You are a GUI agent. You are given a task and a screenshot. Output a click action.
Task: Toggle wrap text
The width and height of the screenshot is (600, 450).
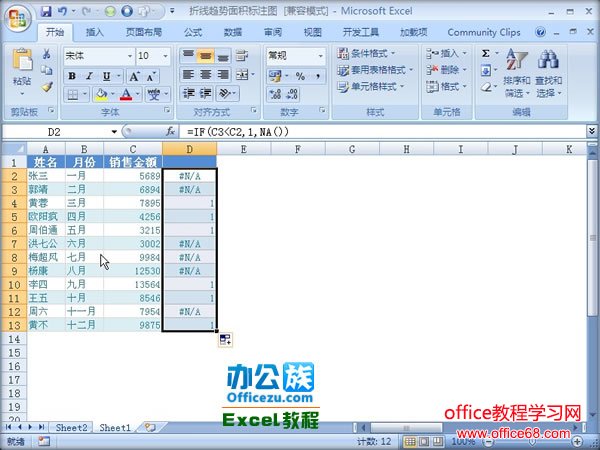tap(242, 56)
